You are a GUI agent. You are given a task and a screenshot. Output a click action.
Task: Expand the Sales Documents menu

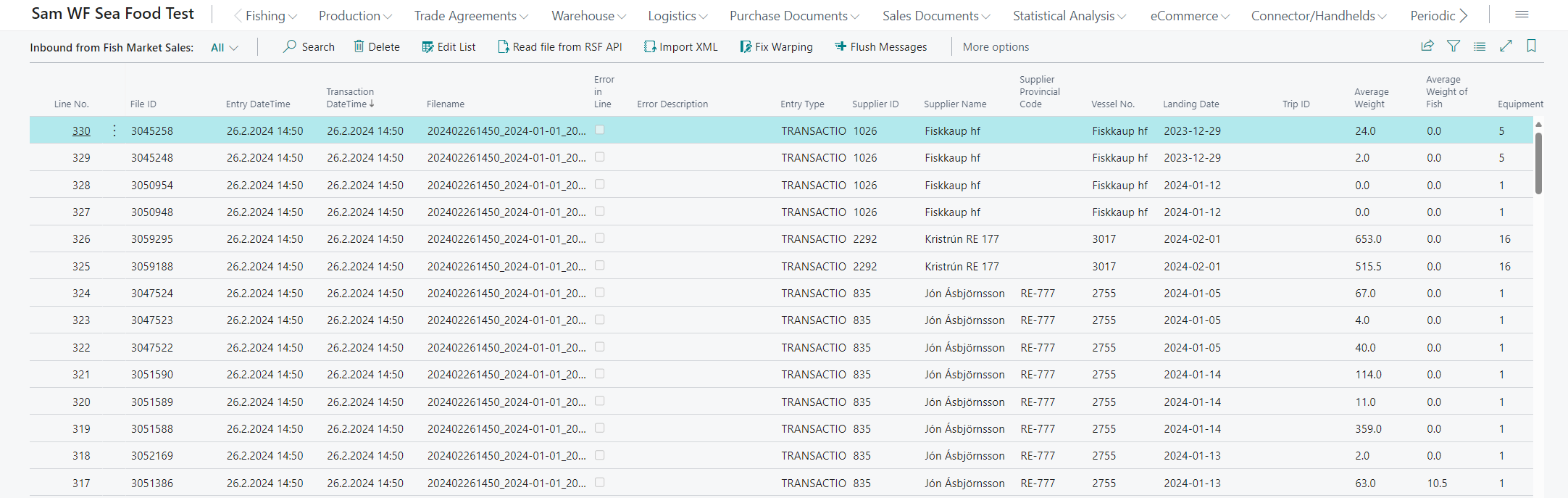[x=935, y=15]
